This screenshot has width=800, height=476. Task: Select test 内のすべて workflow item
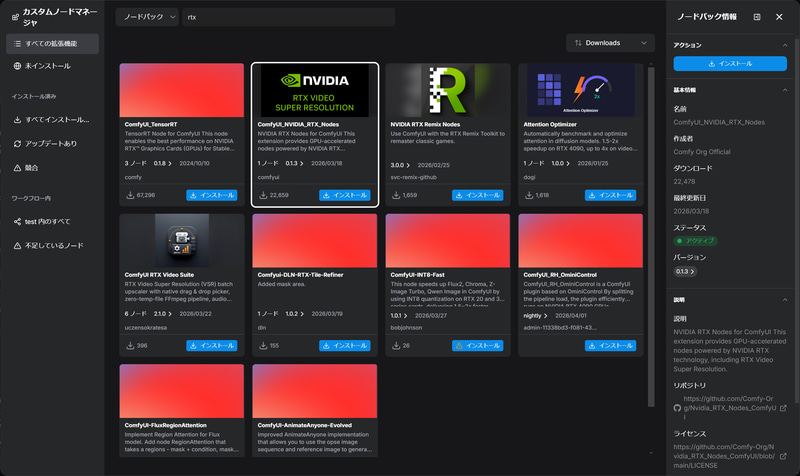tap(53, 221)
